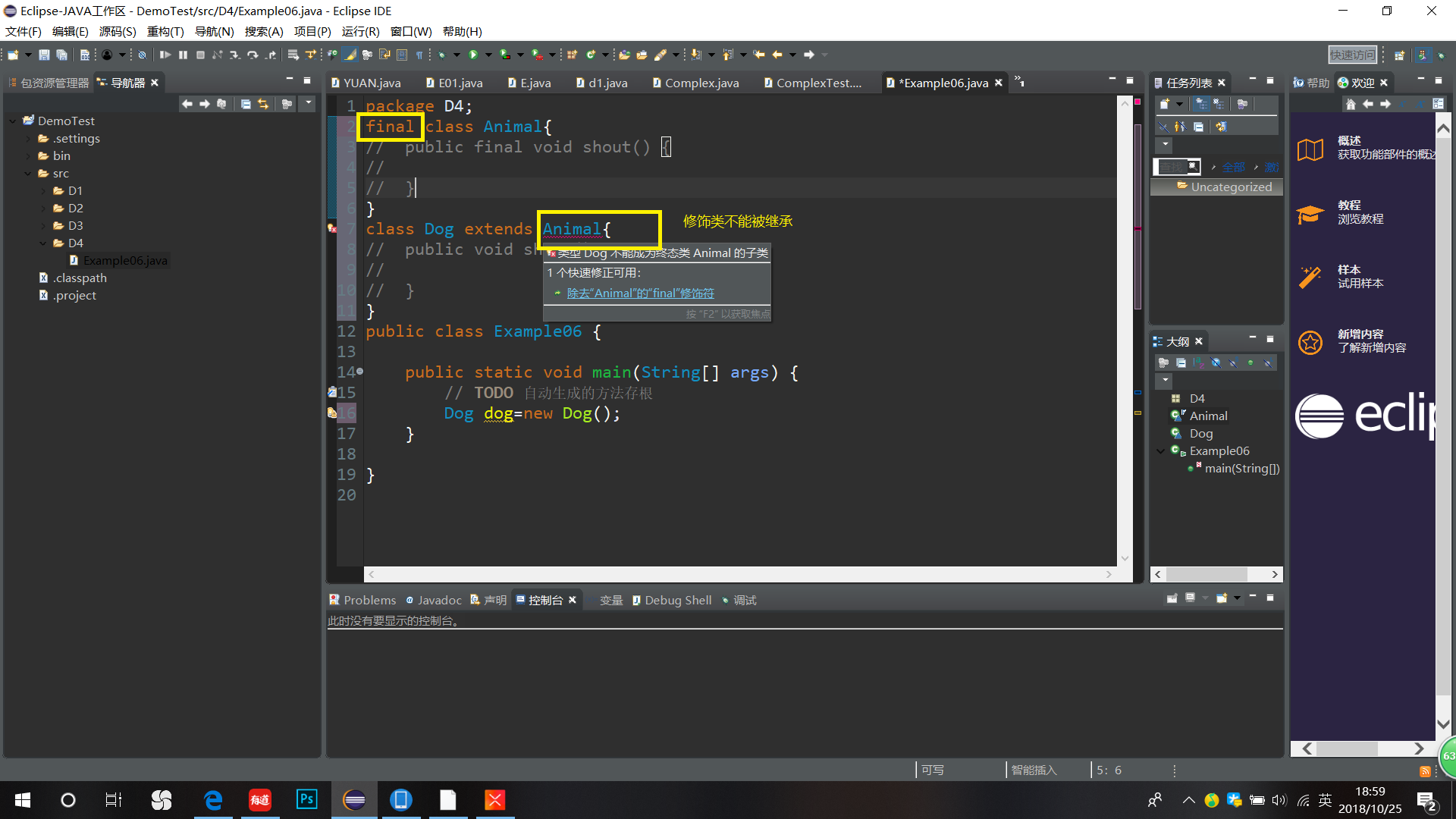Toggle Categorized presentation icon in Task List
The width and height of the screenshot is (1456, 819).
(1201, 104)
